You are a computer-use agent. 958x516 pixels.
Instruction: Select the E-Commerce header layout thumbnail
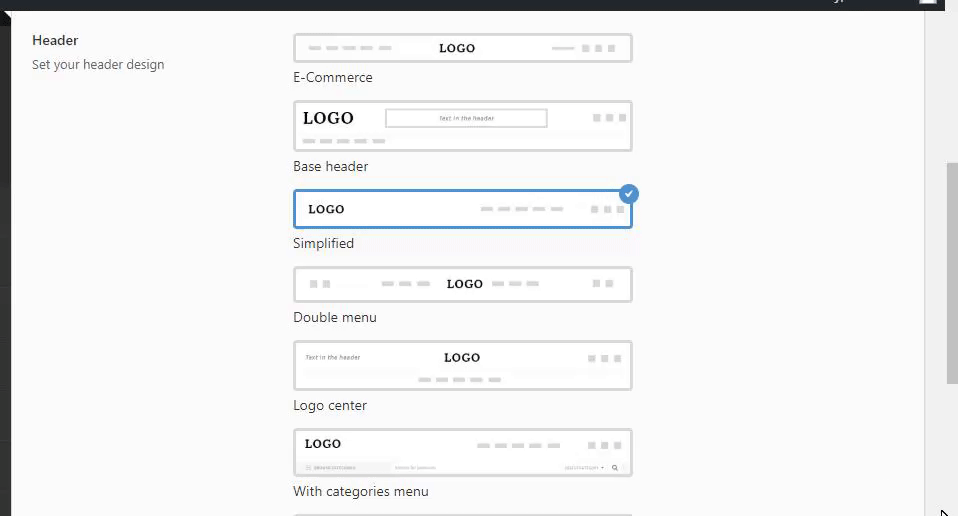click(x=462, y=48)
